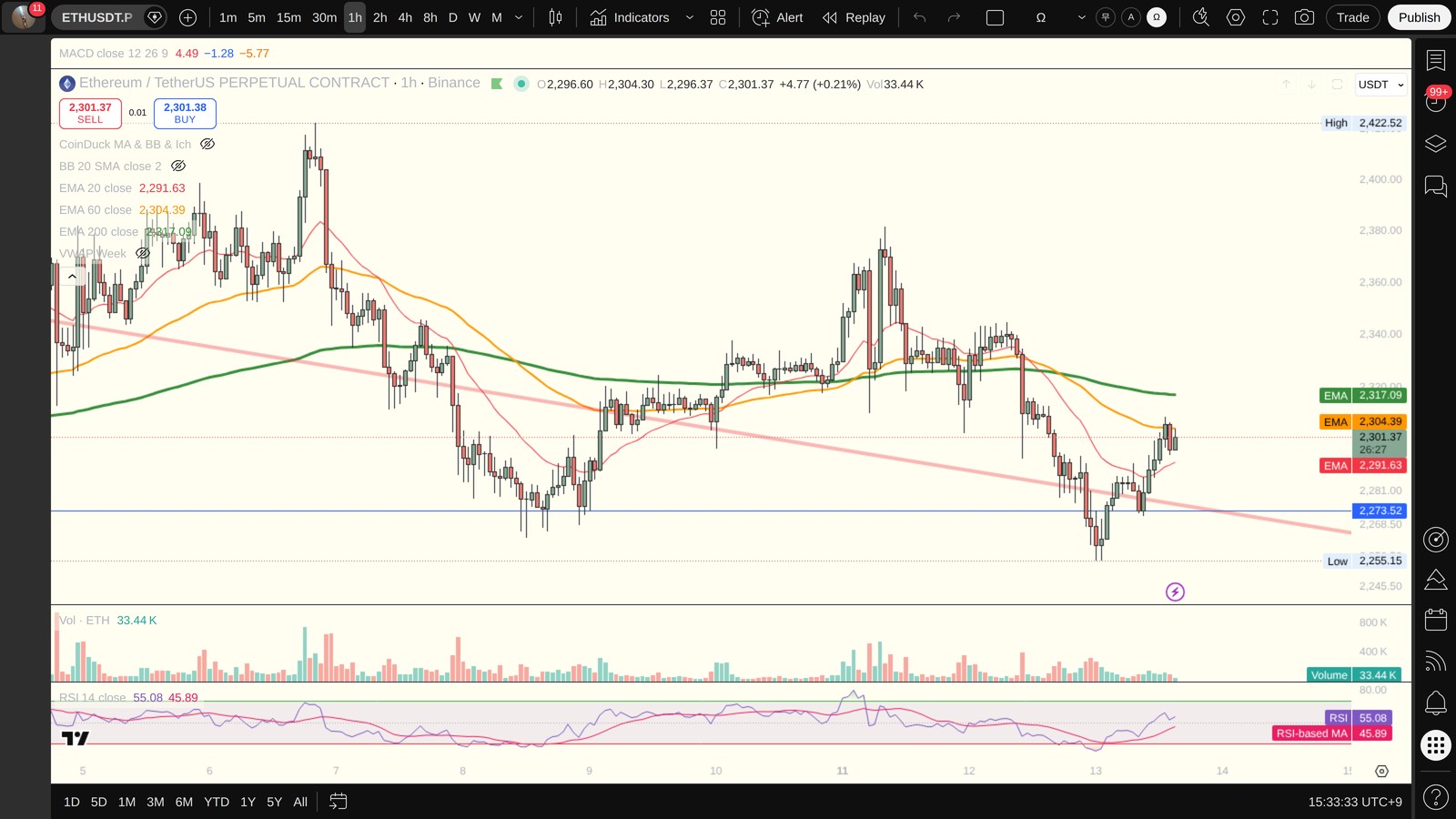Expand the favorite indicators dropdown arrow
Viewport: 1456px width, 819px height.
click(689, 17)
